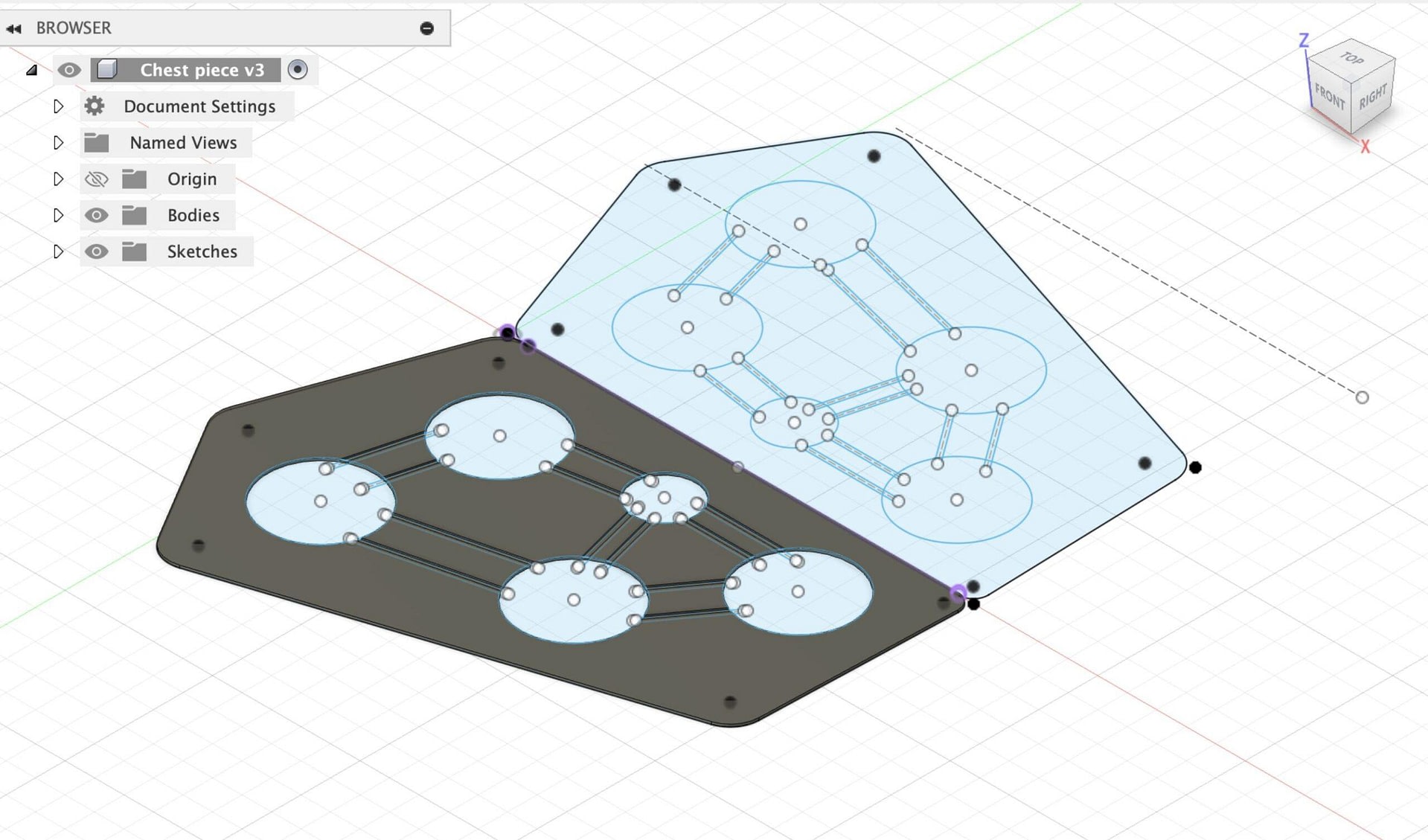Show the hidden Origin folder

(96, 179)
